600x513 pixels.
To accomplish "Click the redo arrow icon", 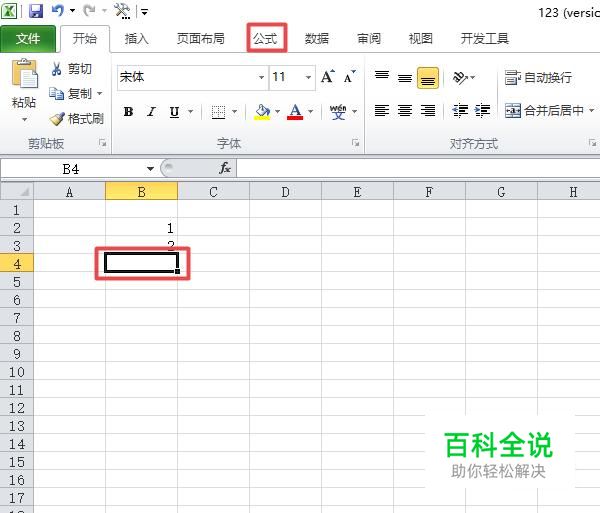I will click(89, 11).
